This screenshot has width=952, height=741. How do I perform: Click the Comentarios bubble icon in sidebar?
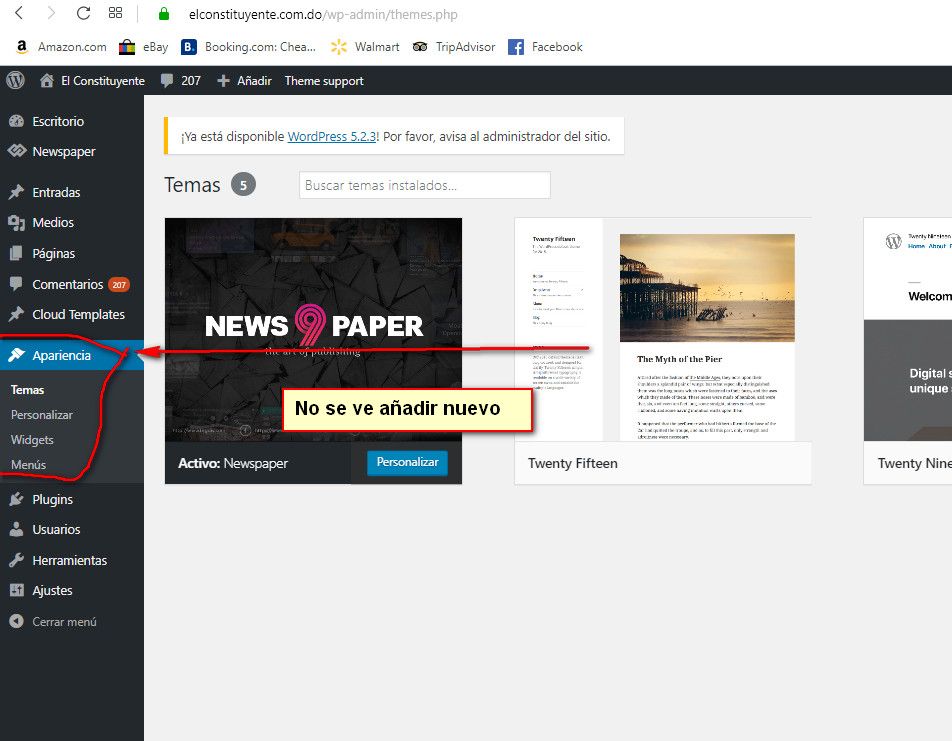click(16, 284)
